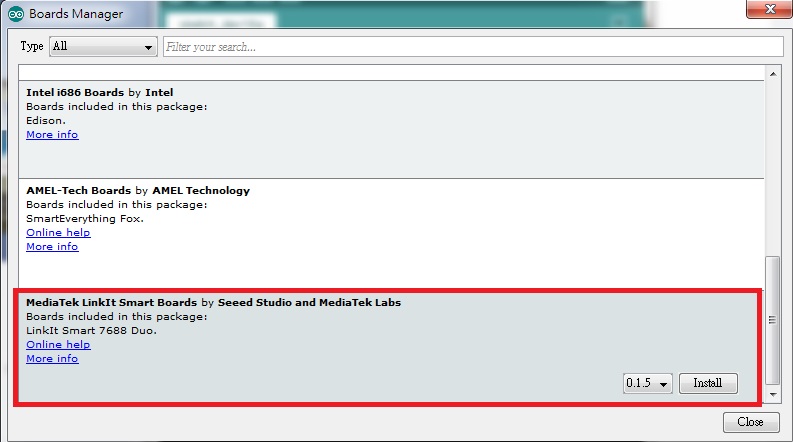Open Online help for MediaTek LinkIt Smart Boards
Viewport: 793px width, 442px height.
point(58,344)
